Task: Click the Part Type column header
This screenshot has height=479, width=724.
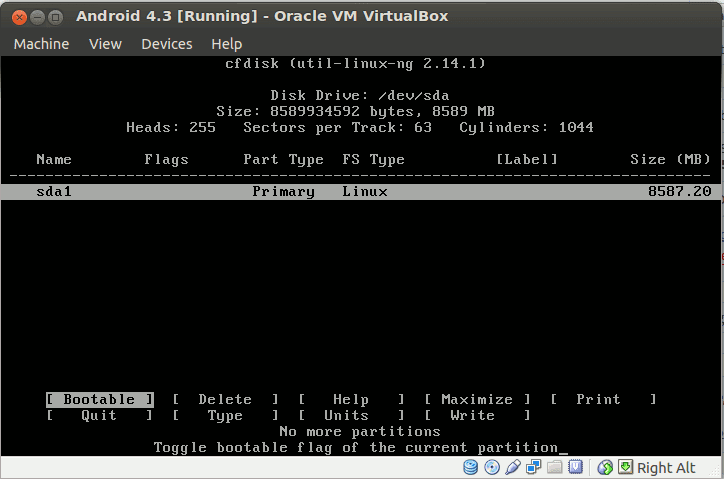Action: [283, 159]
